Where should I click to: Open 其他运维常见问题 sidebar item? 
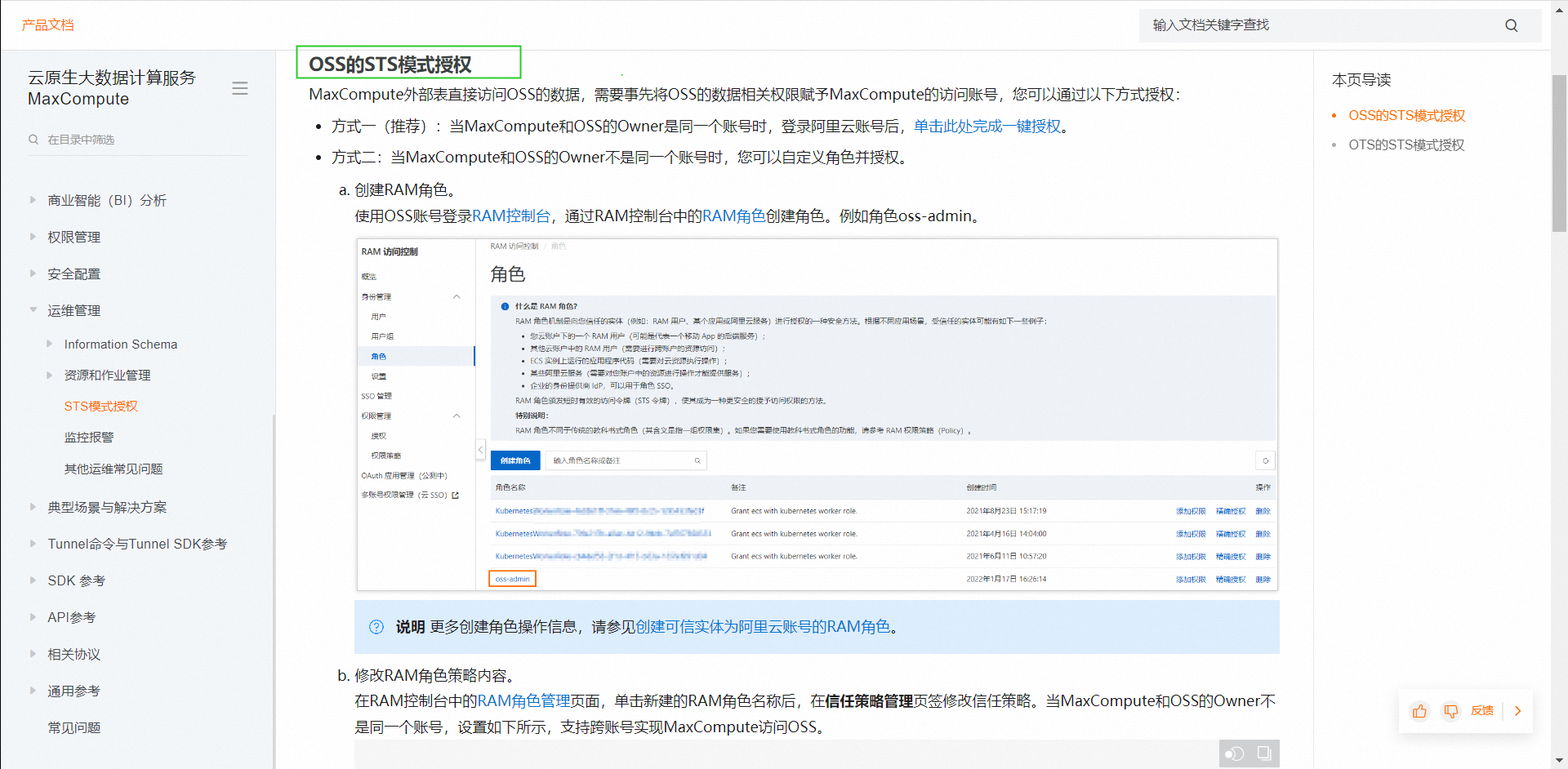(x=114, y=469)
